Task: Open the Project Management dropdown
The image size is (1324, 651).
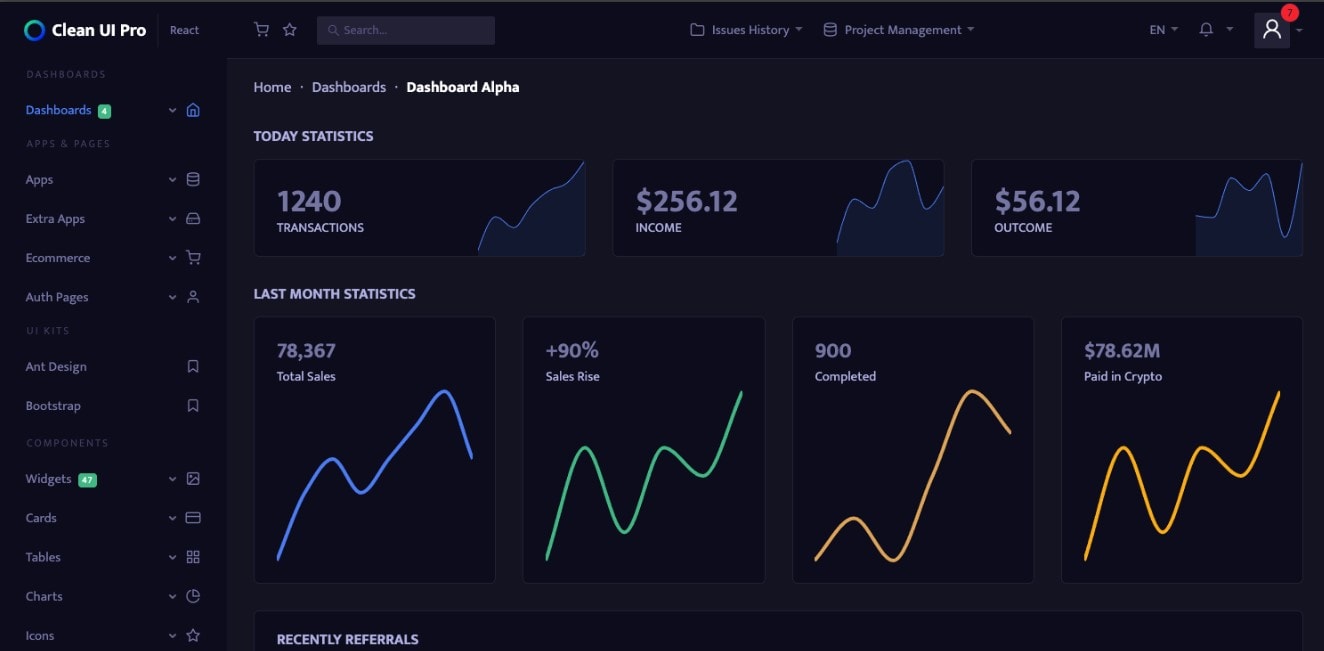Action: click(x=899, y=30)
